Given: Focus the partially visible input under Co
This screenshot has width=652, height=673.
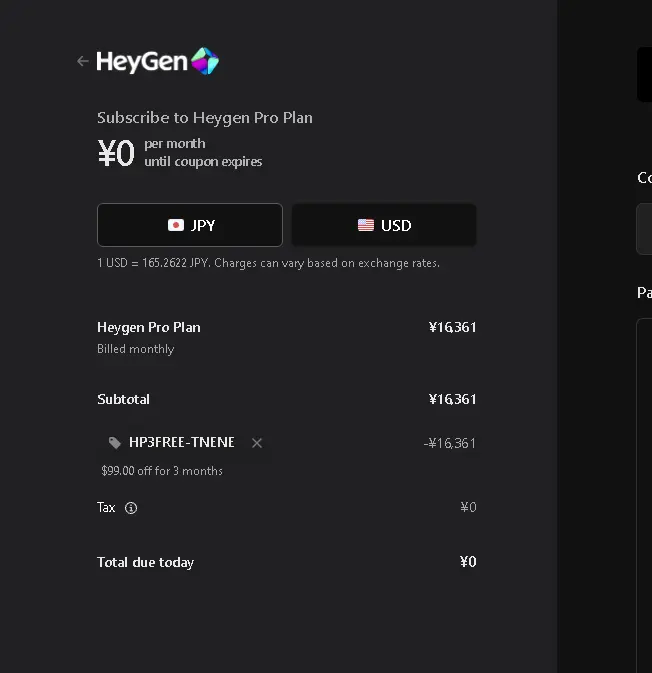Looking at the screenshot, I should click(644, 229).
